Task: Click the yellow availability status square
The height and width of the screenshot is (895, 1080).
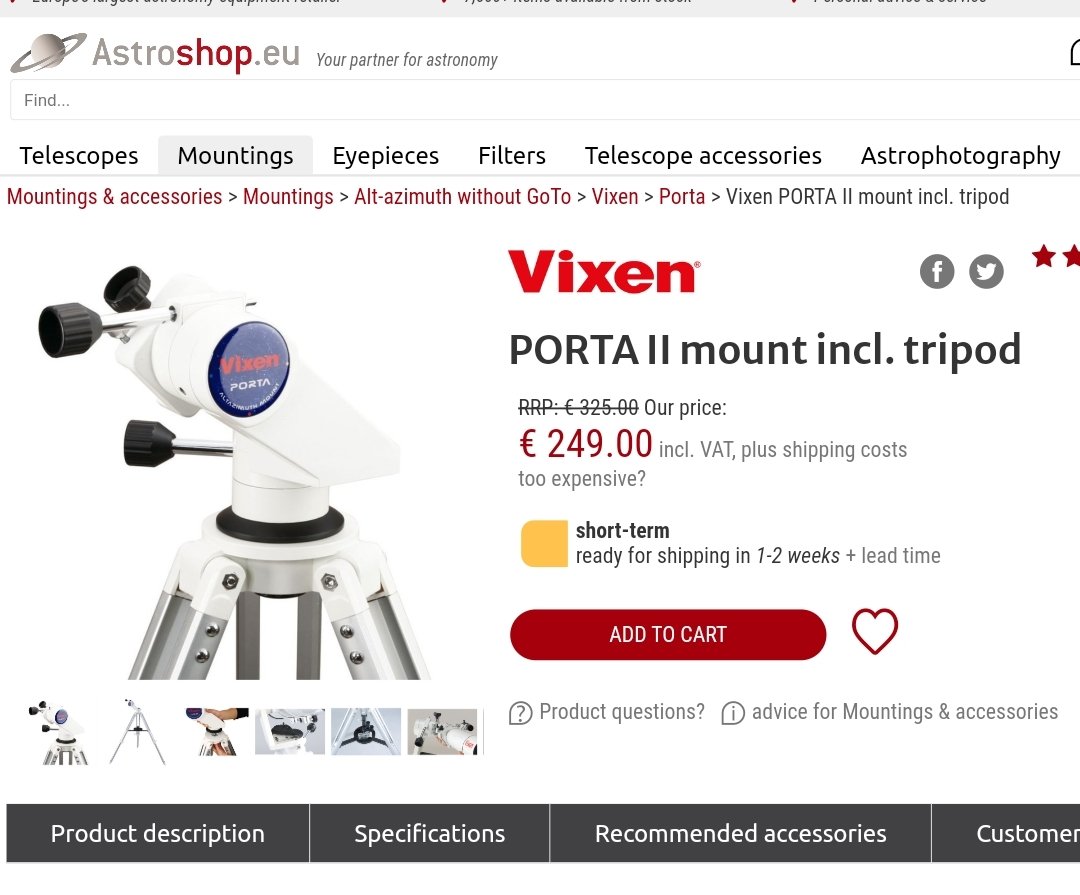Action: 544,544
